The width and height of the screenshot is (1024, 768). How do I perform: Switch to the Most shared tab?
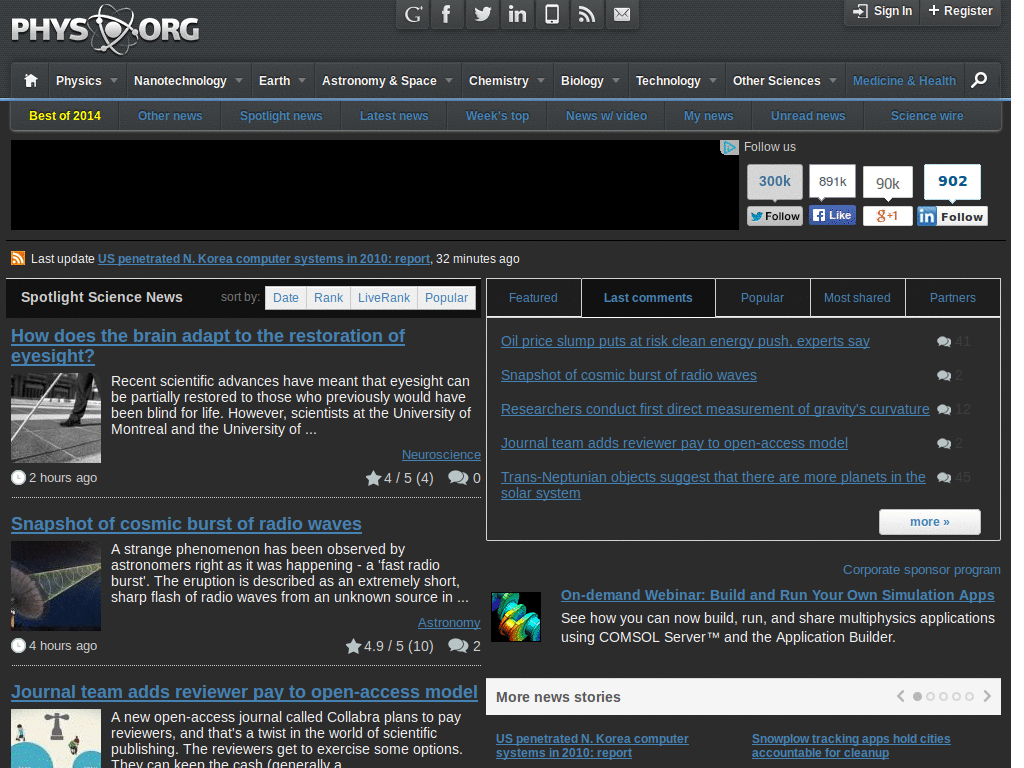tap(857, 297)
